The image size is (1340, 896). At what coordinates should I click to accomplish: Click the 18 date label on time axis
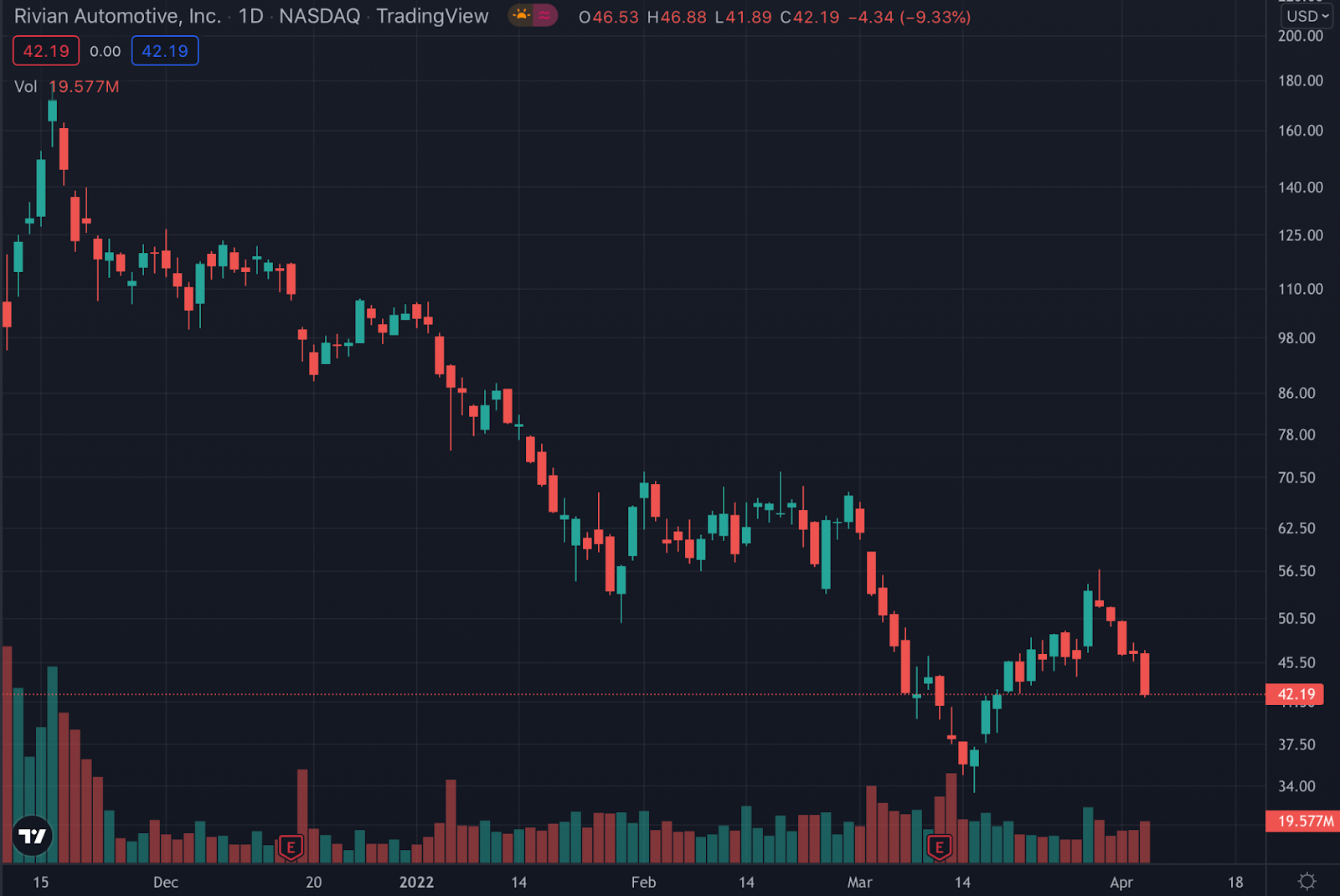pos(1235,882)
